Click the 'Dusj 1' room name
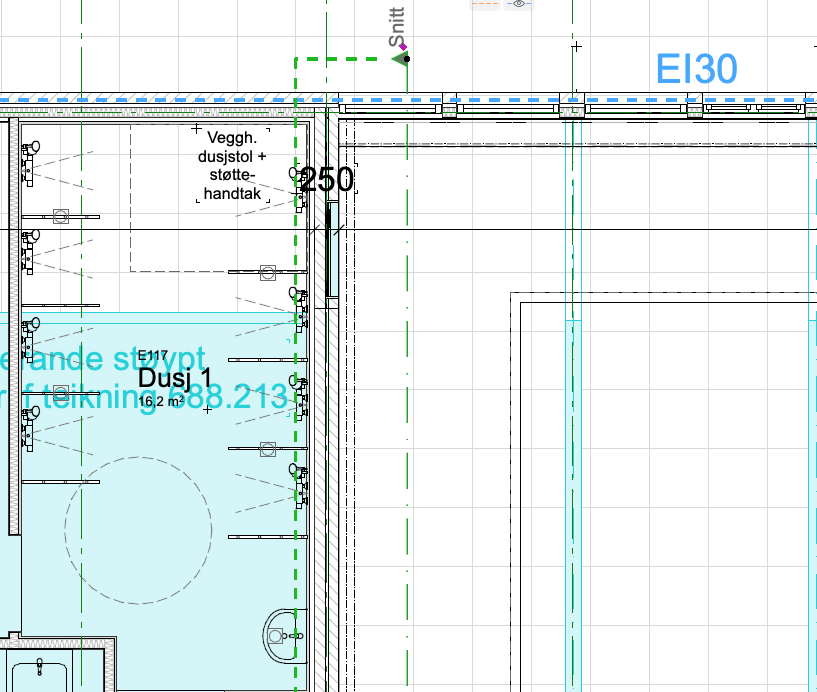The width and height of the screenshot is (817, 692). (x=175, y=378)
